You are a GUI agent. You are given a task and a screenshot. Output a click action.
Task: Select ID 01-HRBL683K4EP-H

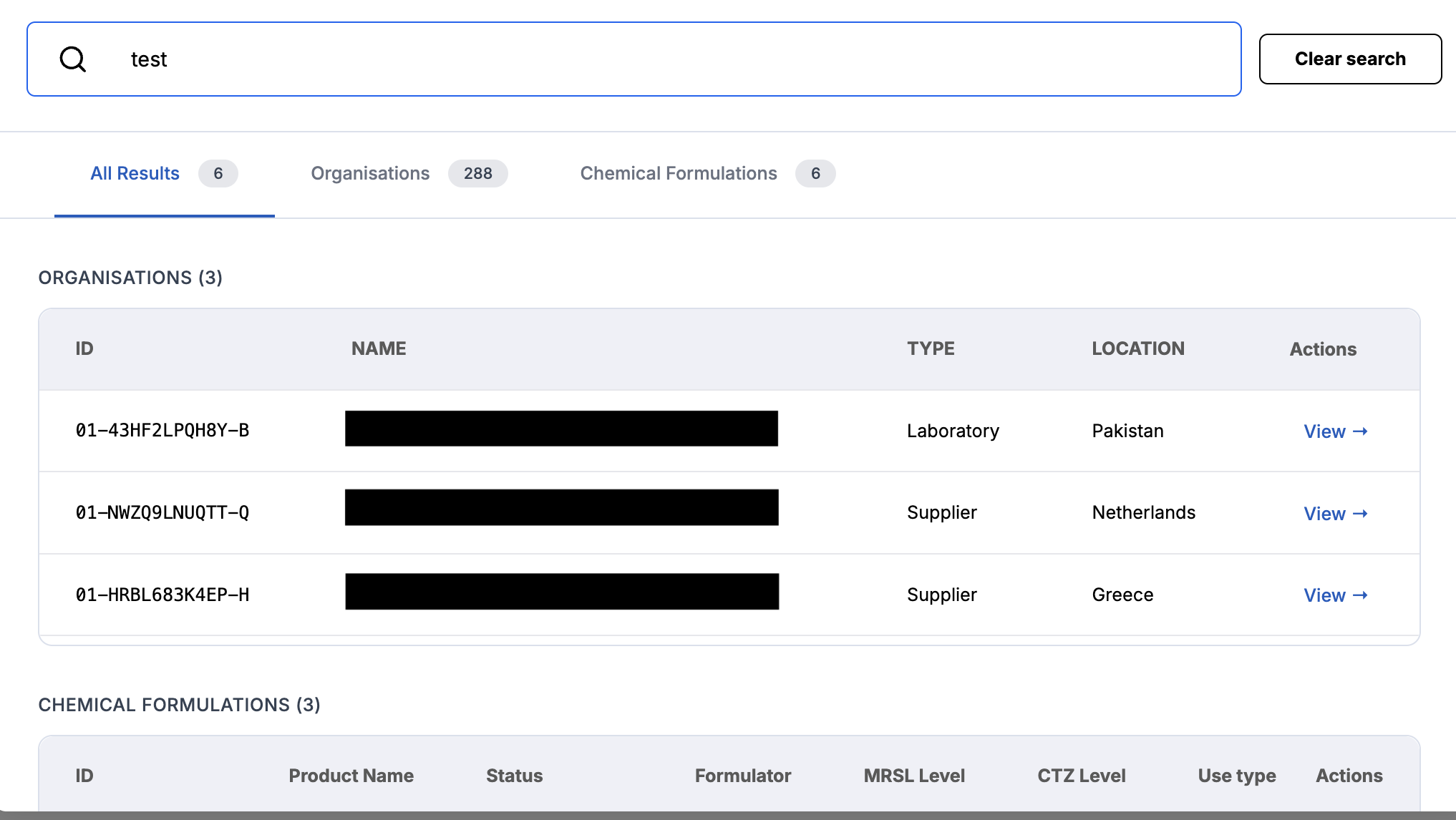[162, 595]
